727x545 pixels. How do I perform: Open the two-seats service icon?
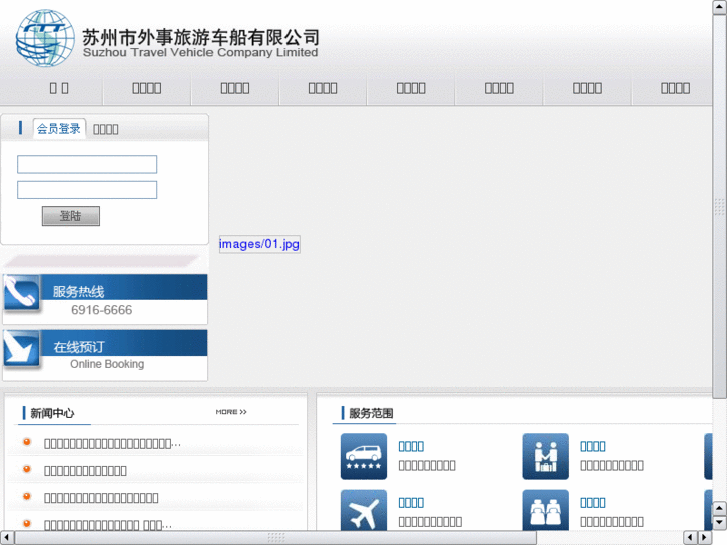545,510
